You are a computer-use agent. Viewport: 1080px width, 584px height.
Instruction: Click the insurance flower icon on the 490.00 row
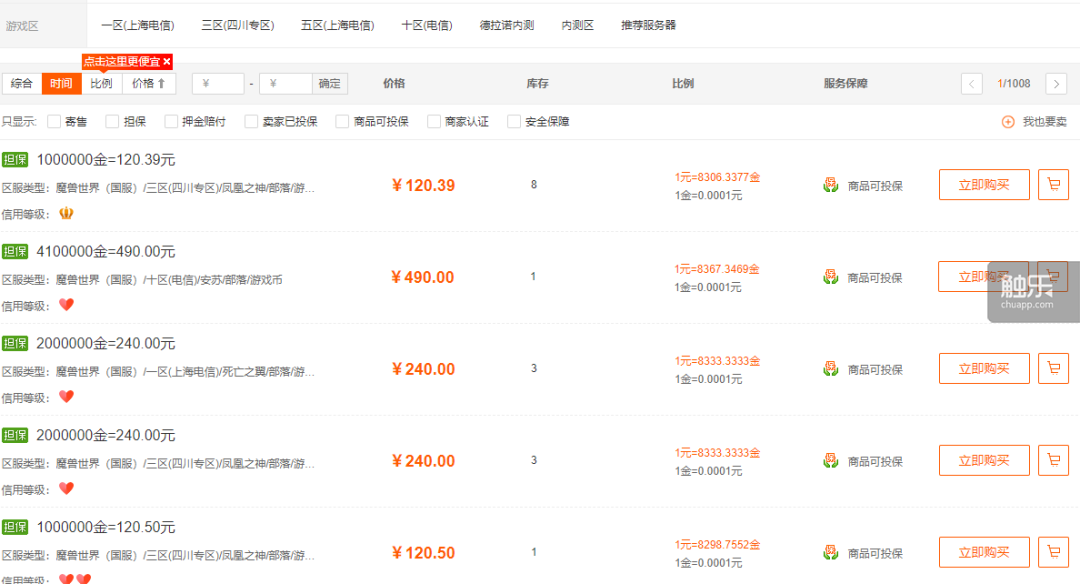tap(831, 278)
